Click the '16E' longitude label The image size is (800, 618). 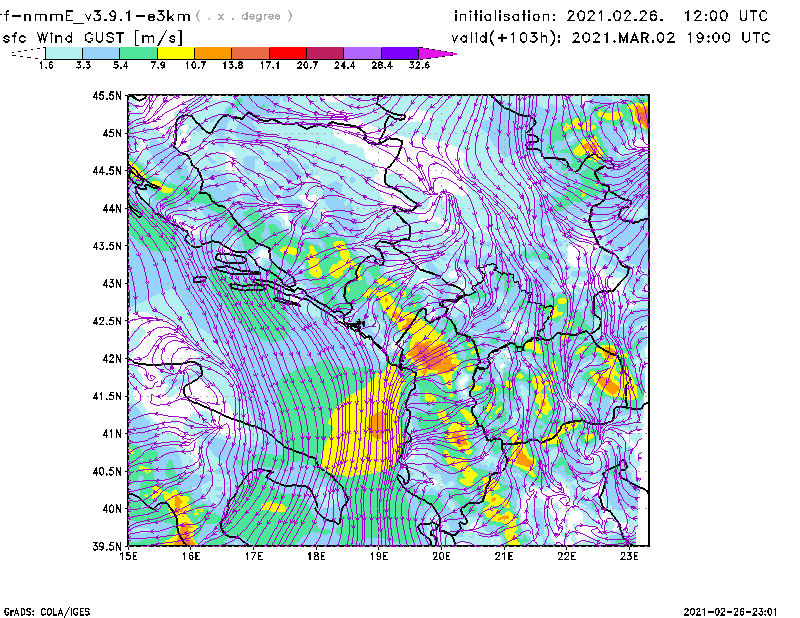pyautogui.click(x=191, y=556)
